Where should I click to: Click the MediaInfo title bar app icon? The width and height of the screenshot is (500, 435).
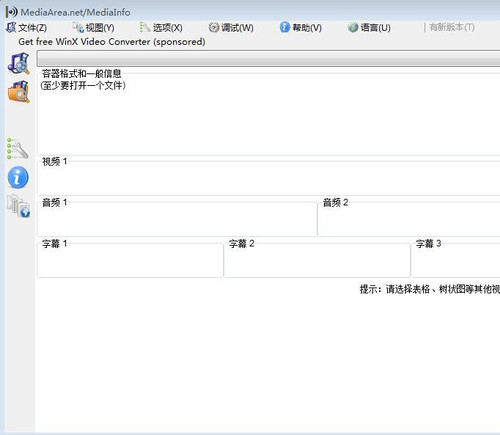(11, 12)
